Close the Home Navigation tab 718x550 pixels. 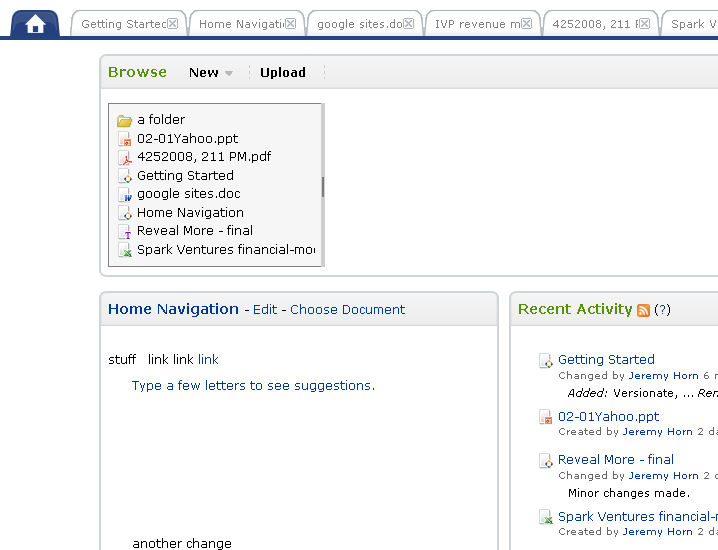[x=290, y=24]
